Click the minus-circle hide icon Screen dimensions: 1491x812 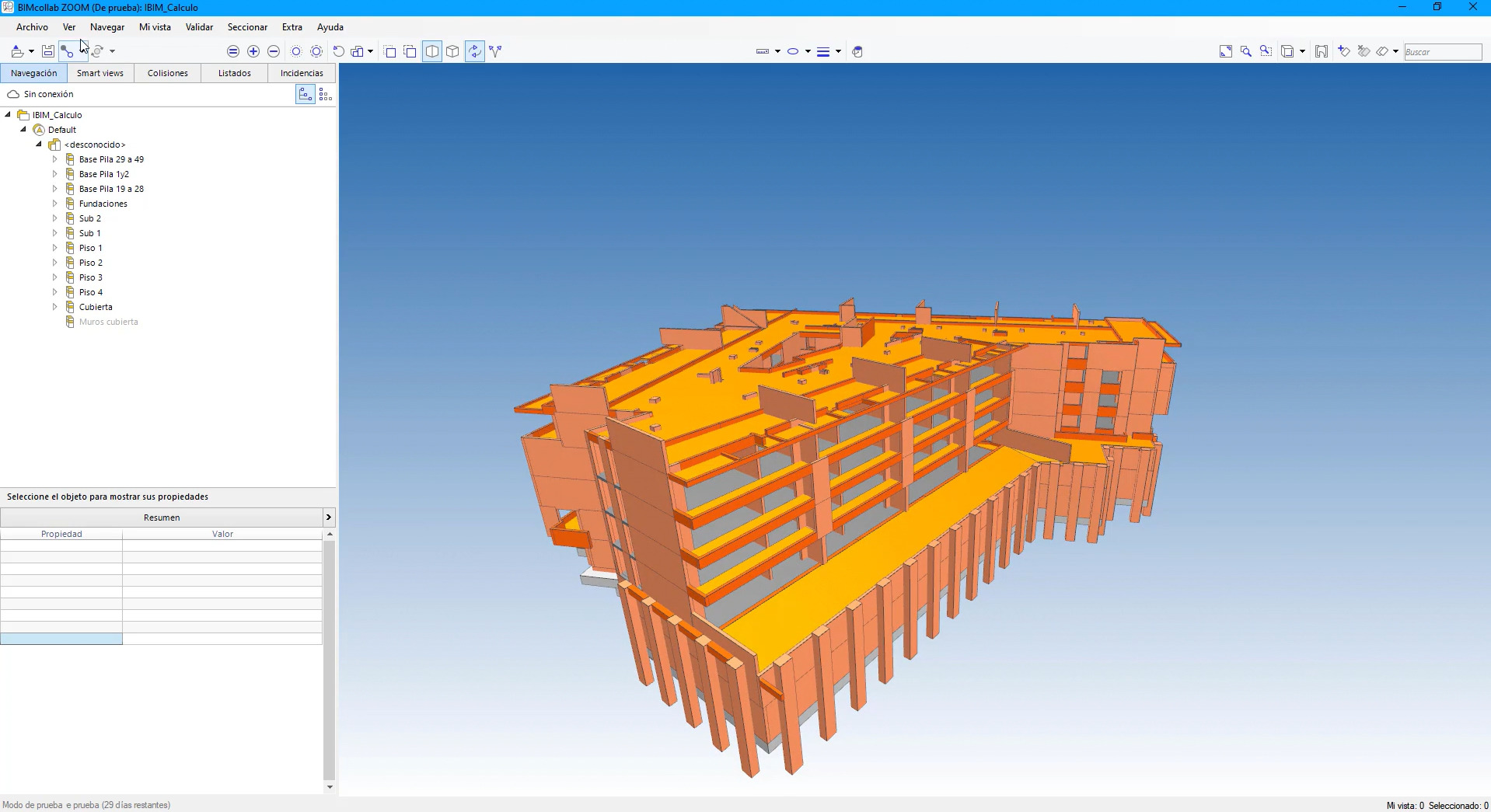point(274,51)
